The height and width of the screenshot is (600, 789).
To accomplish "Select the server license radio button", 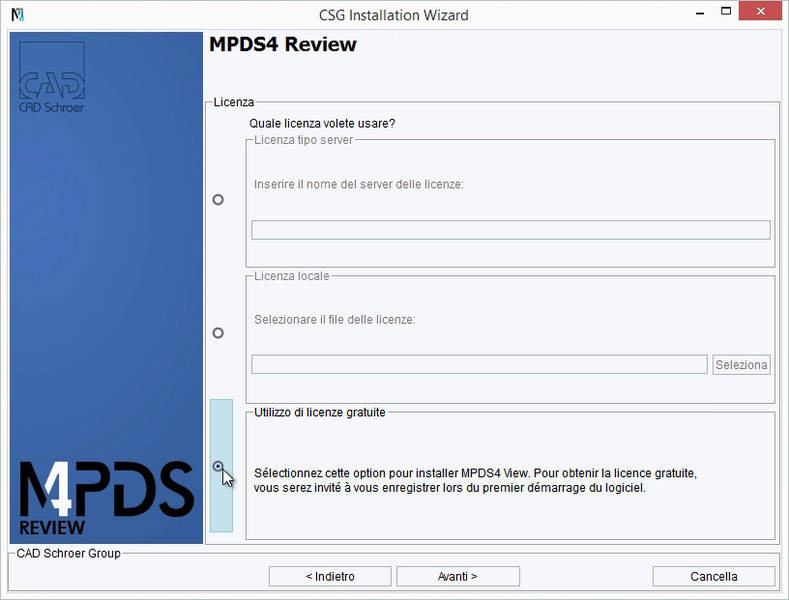I will coord(218,200).
